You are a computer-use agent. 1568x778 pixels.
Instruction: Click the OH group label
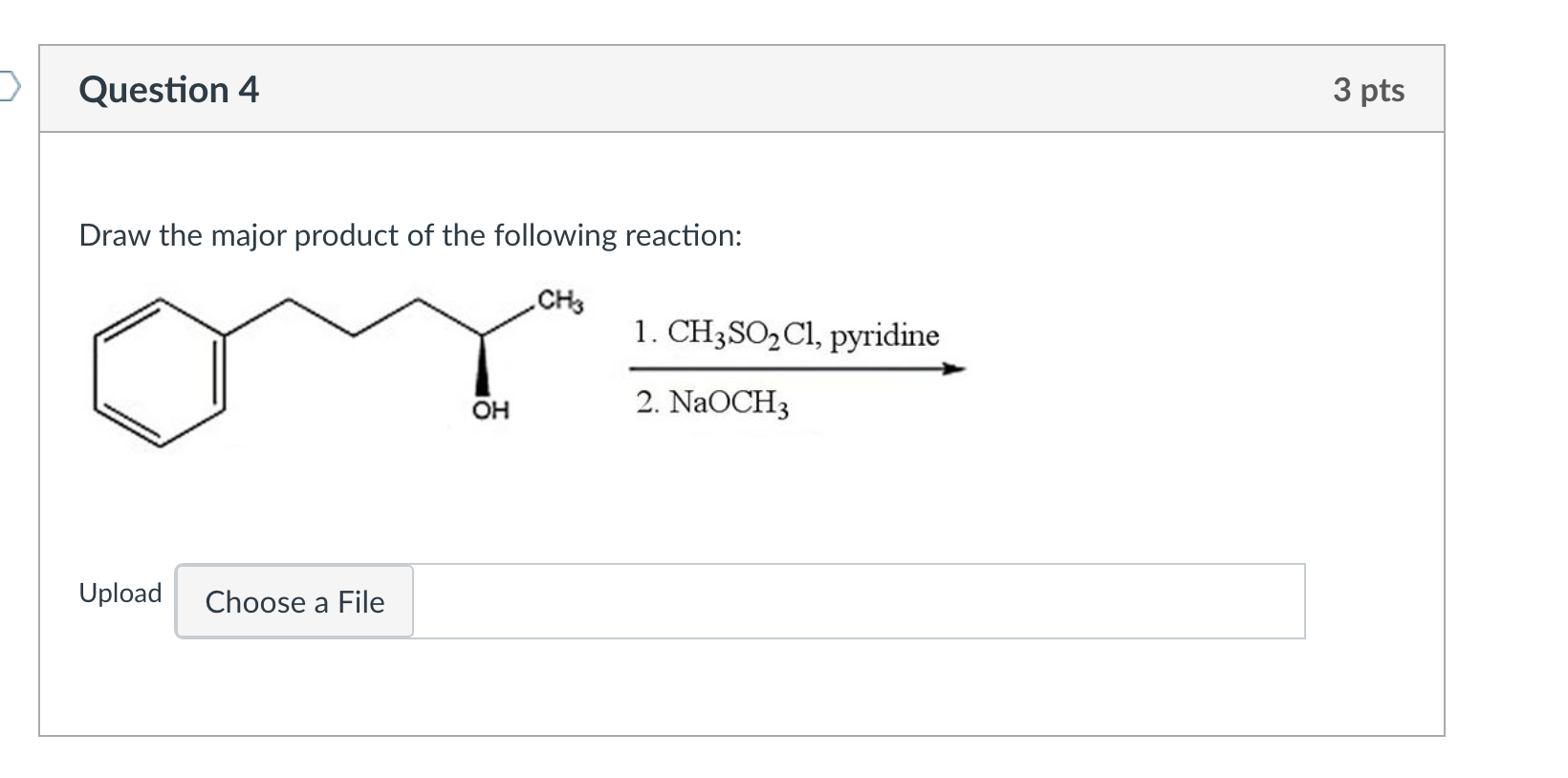click(x=490, y=411)
